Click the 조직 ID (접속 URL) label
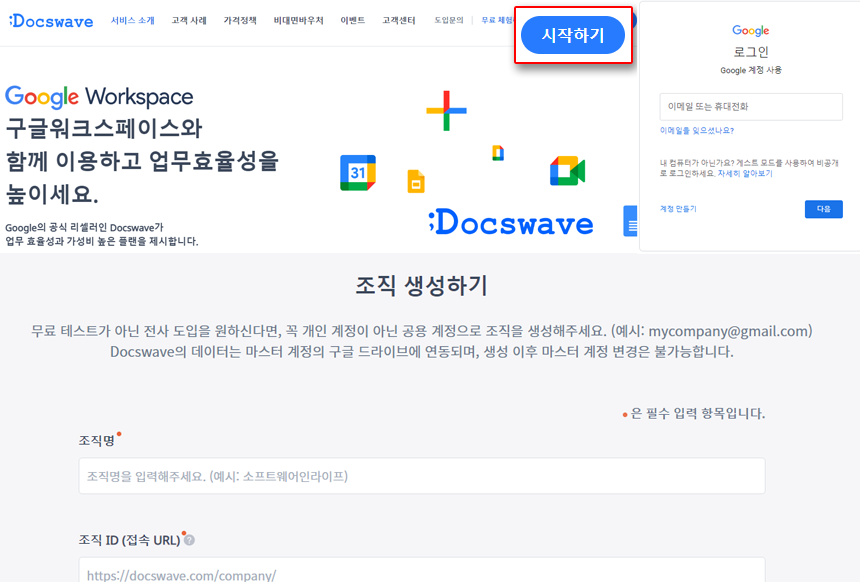This screenshot has height=582, width=860. 129,540
